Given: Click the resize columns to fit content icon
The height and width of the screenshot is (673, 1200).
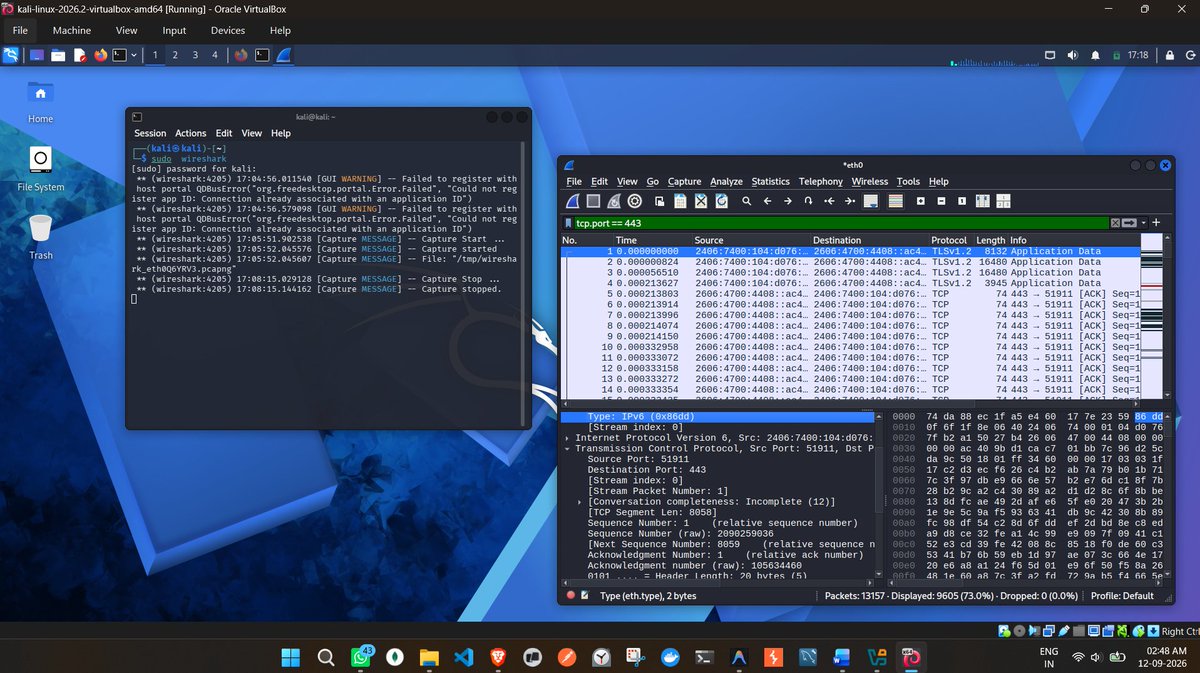Looking at the screenshot, I should (982, 200).
